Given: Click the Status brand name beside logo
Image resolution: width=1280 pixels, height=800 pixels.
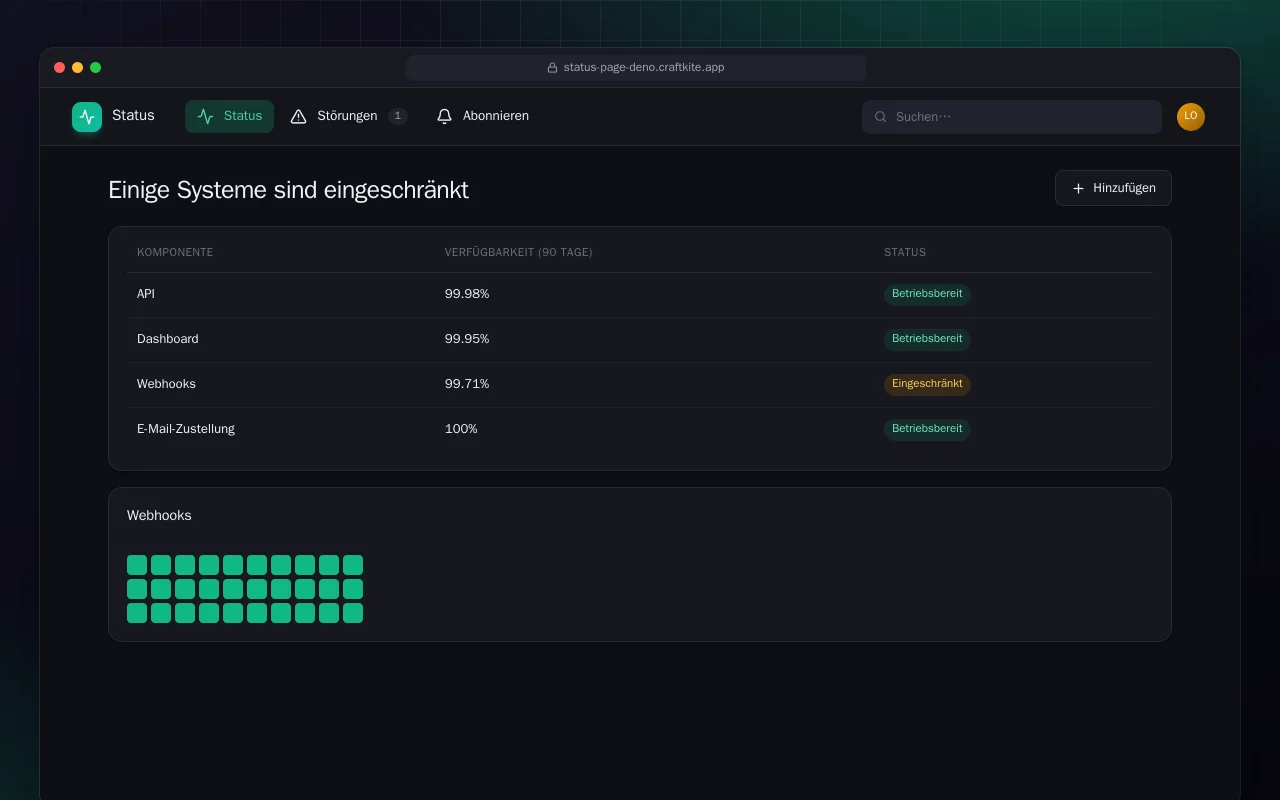Looking at the screenshot, I should [x=133, y=116].
